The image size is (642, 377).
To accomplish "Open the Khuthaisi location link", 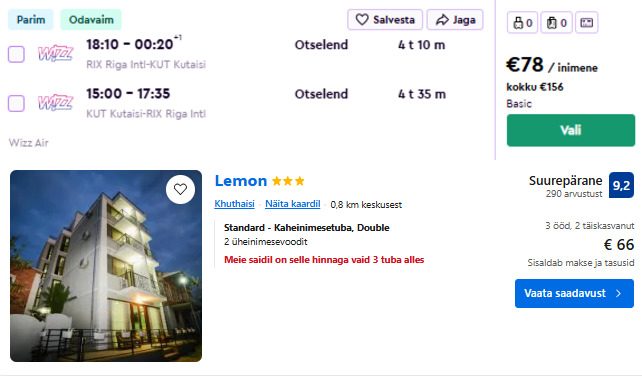I will (234, 204).
